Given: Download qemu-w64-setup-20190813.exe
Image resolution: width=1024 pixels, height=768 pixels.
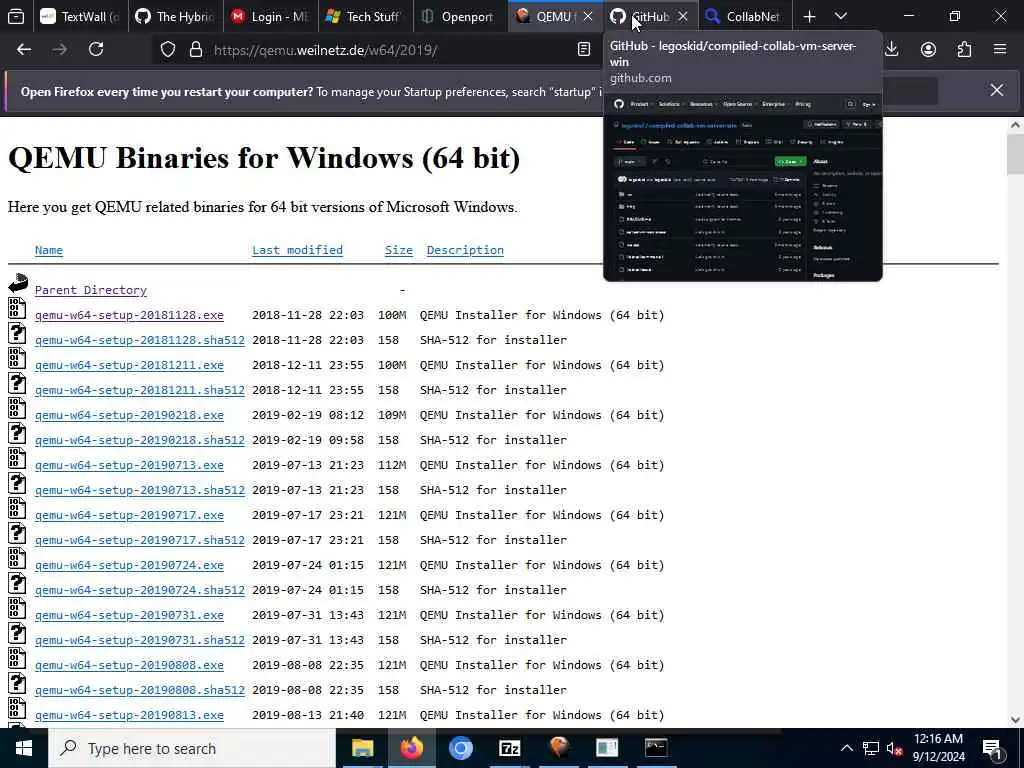Looking at the screenshot, I should tap(129, 715).
